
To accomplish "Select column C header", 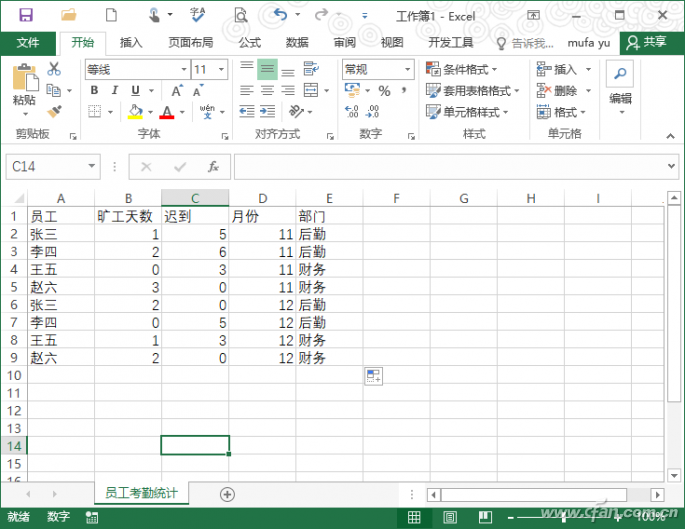I will click(x=195, y=198).
